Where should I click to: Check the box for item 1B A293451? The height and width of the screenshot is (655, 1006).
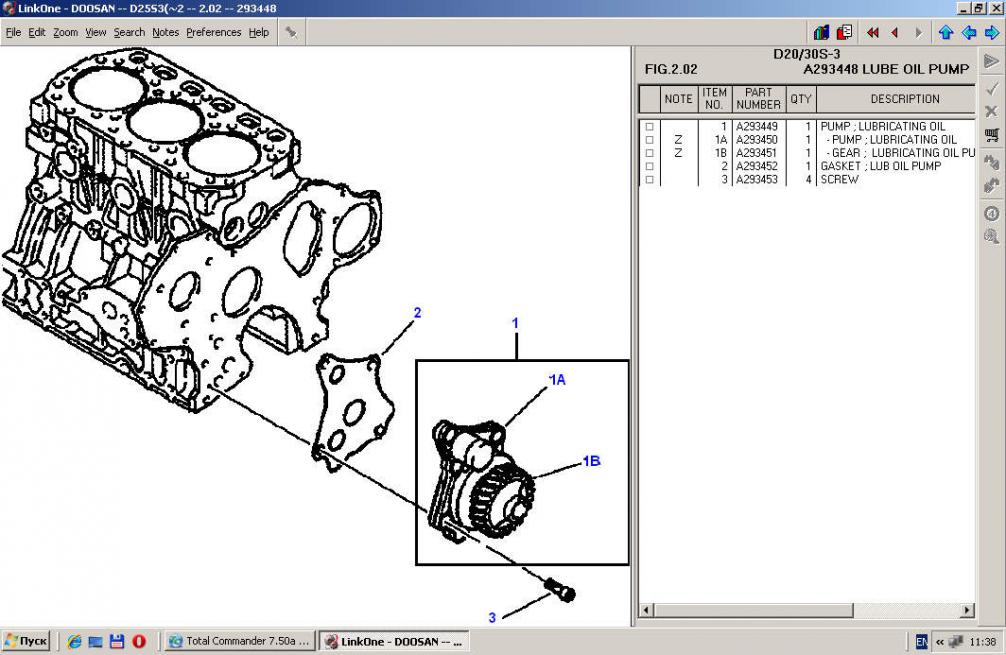pos(649,153)
